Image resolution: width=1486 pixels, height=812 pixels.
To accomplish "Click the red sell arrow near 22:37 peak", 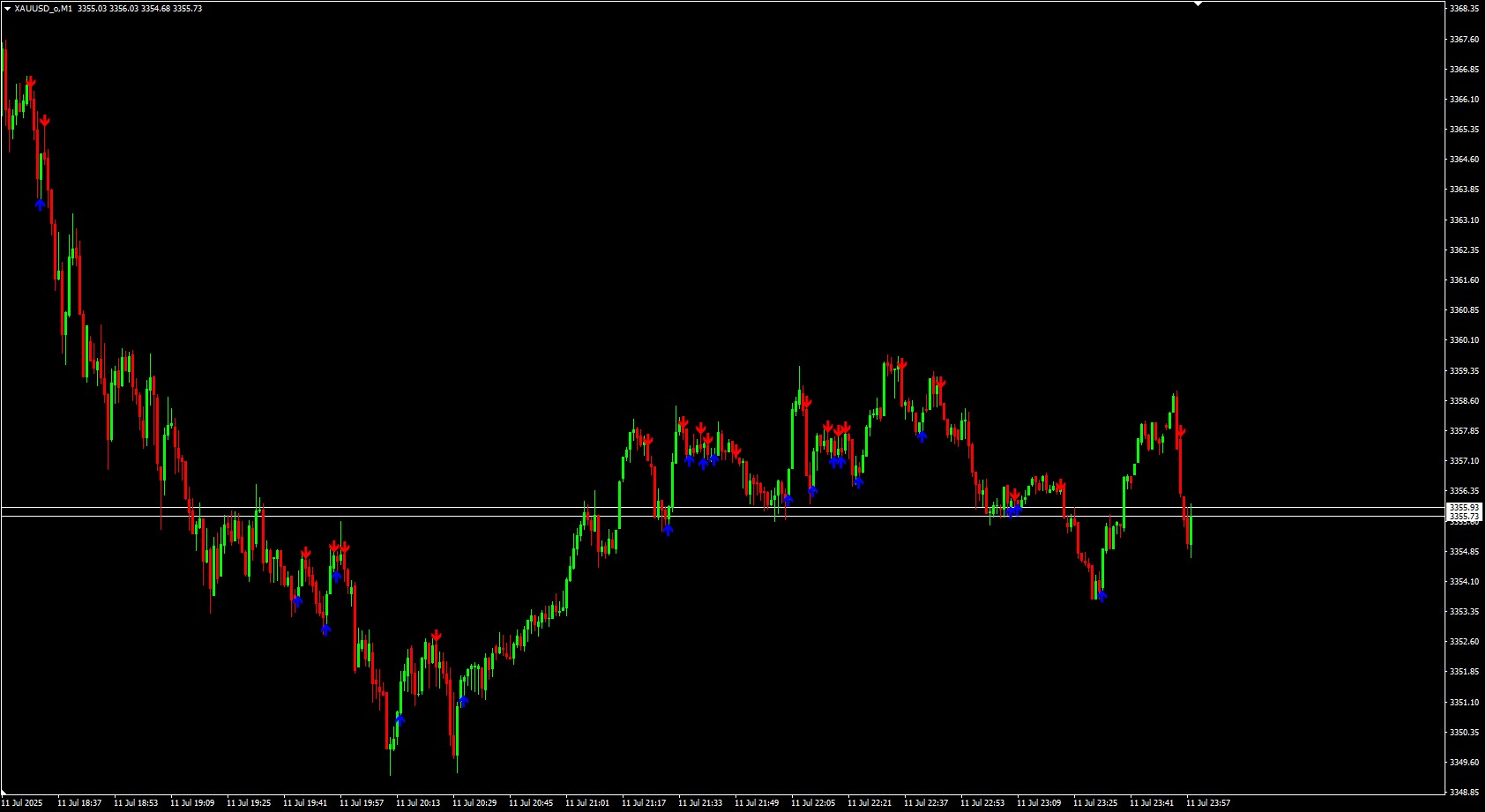I will click(x=941, y=383).
